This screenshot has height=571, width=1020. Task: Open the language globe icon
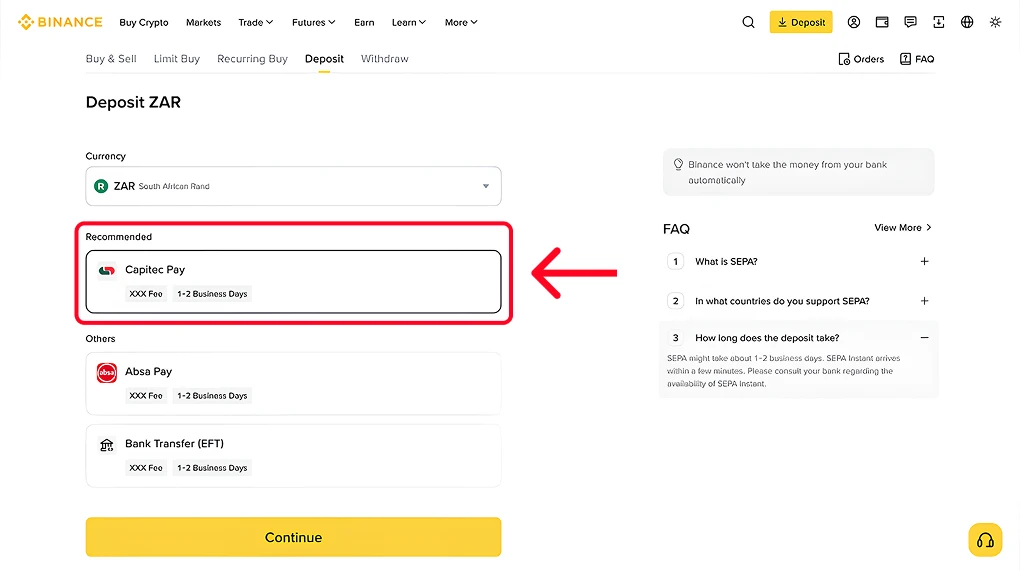[x=967, y=22]
